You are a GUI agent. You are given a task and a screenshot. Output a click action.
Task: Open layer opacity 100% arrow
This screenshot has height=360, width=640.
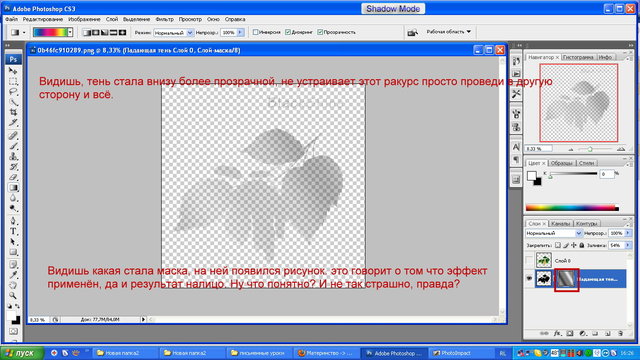(x=628, y=233)
